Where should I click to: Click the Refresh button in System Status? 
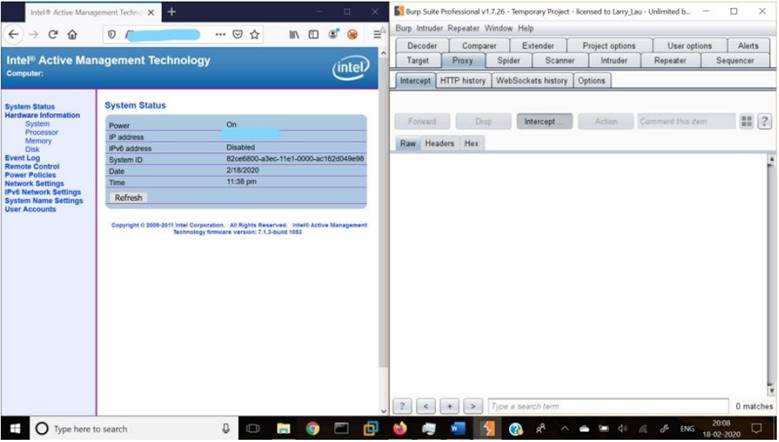[x=129, y=198]
